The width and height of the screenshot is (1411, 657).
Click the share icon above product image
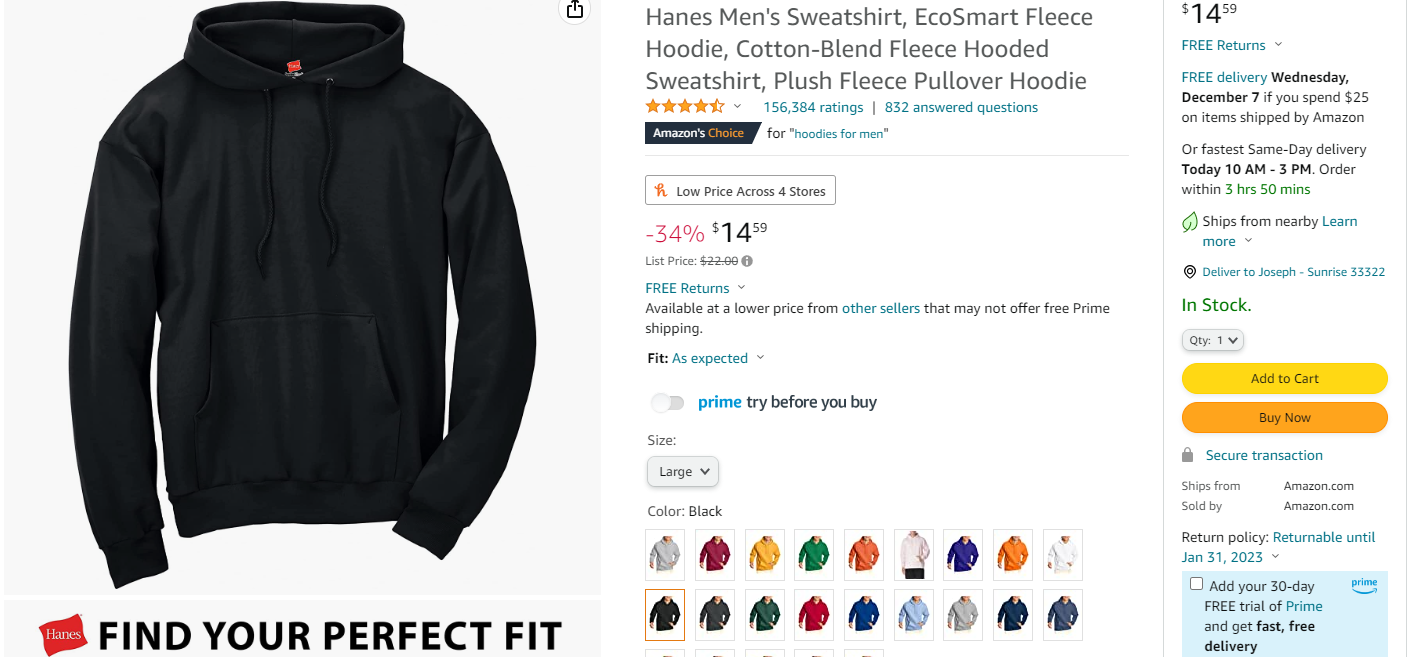[x=574, y=9]
